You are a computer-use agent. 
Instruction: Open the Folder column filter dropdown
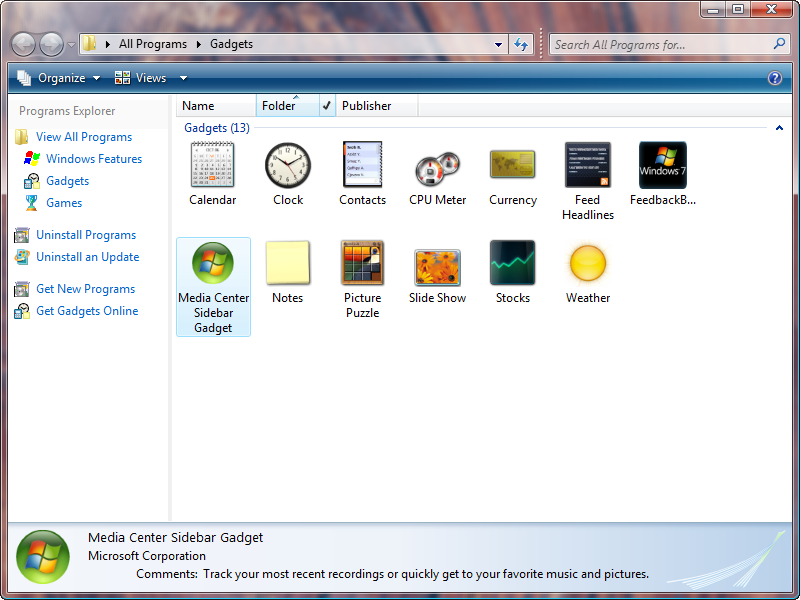point(327,106)
